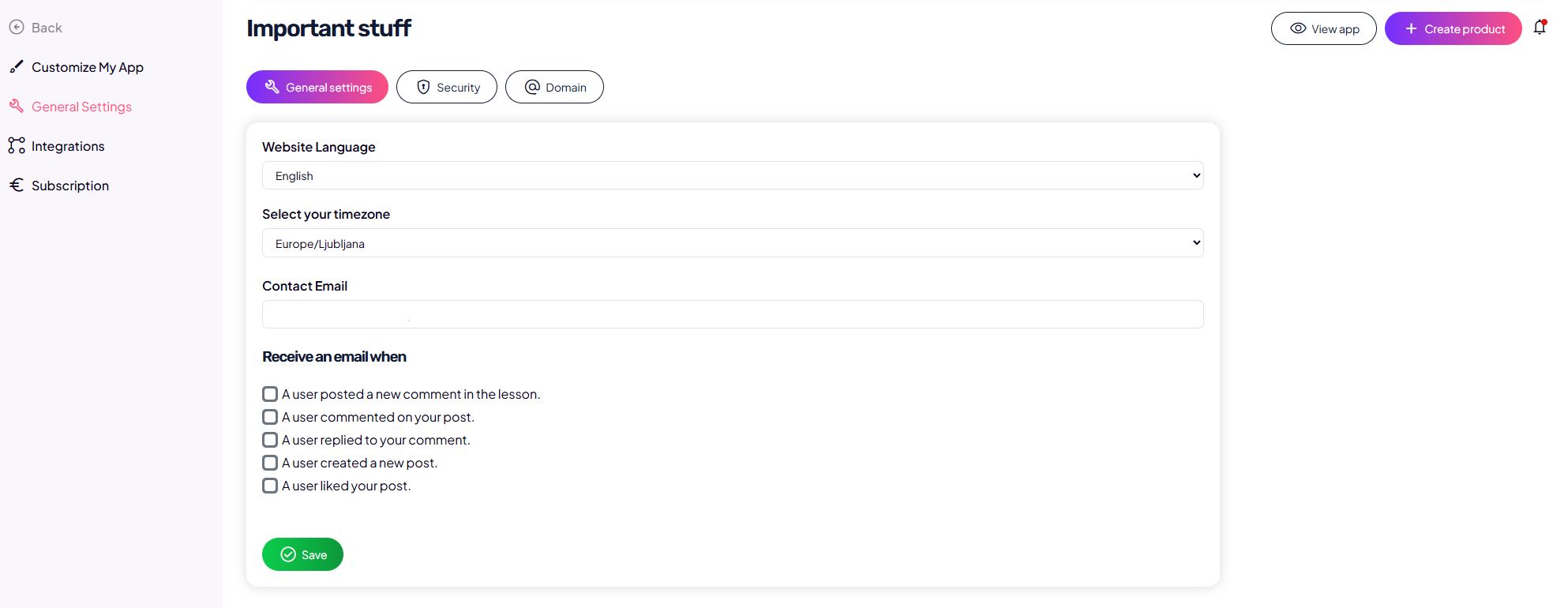This screenshot has height=608, width=1568.
Task: Click the Subscription euro icon
Action: click(17, 186)
